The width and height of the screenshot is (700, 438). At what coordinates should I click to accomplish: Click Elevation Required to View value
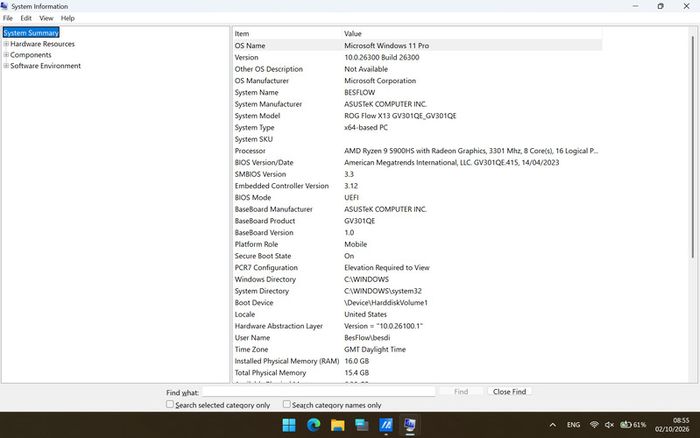click(x=387, y=267)
